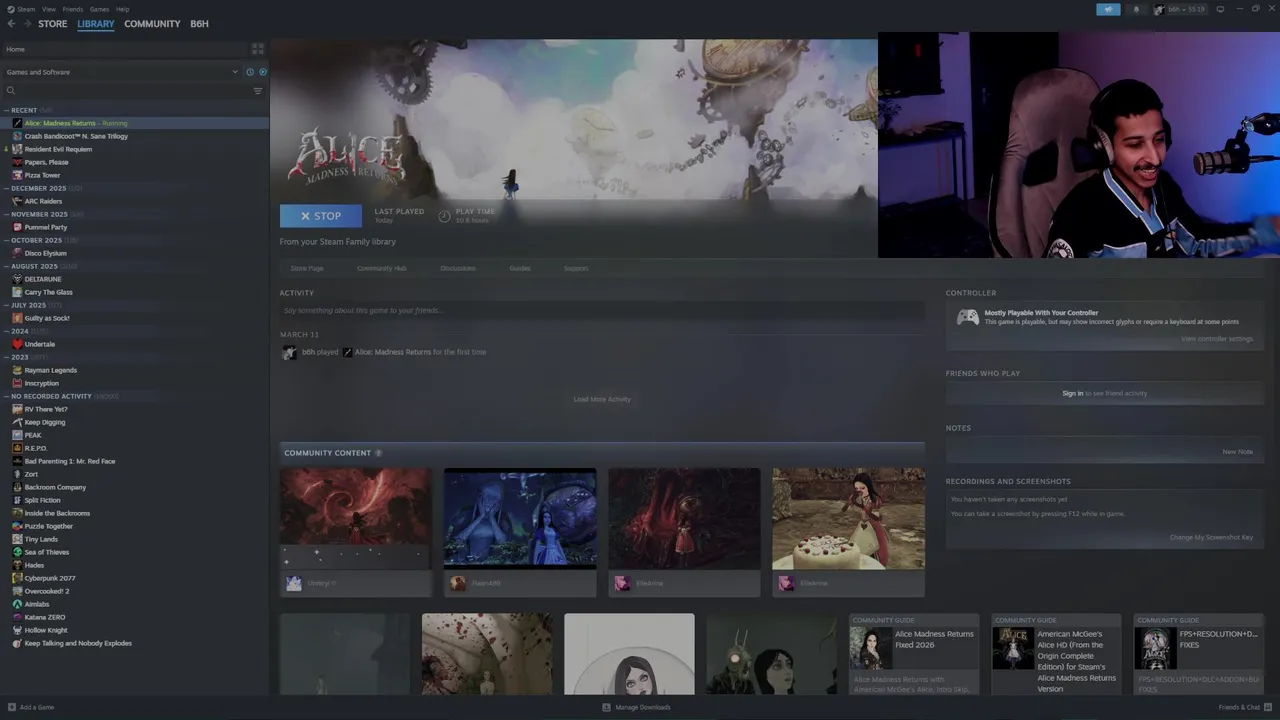Stop the running game
The width and height of the screenshot is (1280, 720).
(321, 216)
